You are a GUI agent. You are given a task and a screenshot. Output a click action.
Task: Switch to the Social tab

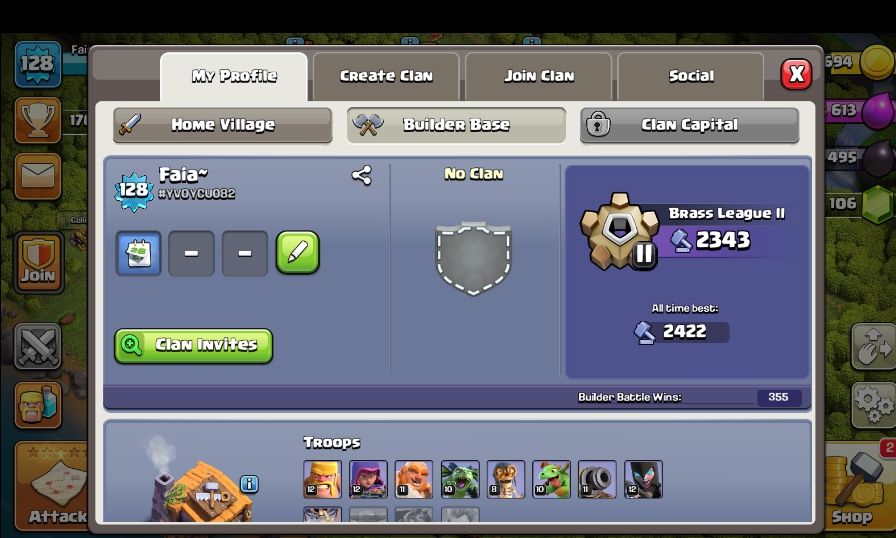(x=691, y=76)
